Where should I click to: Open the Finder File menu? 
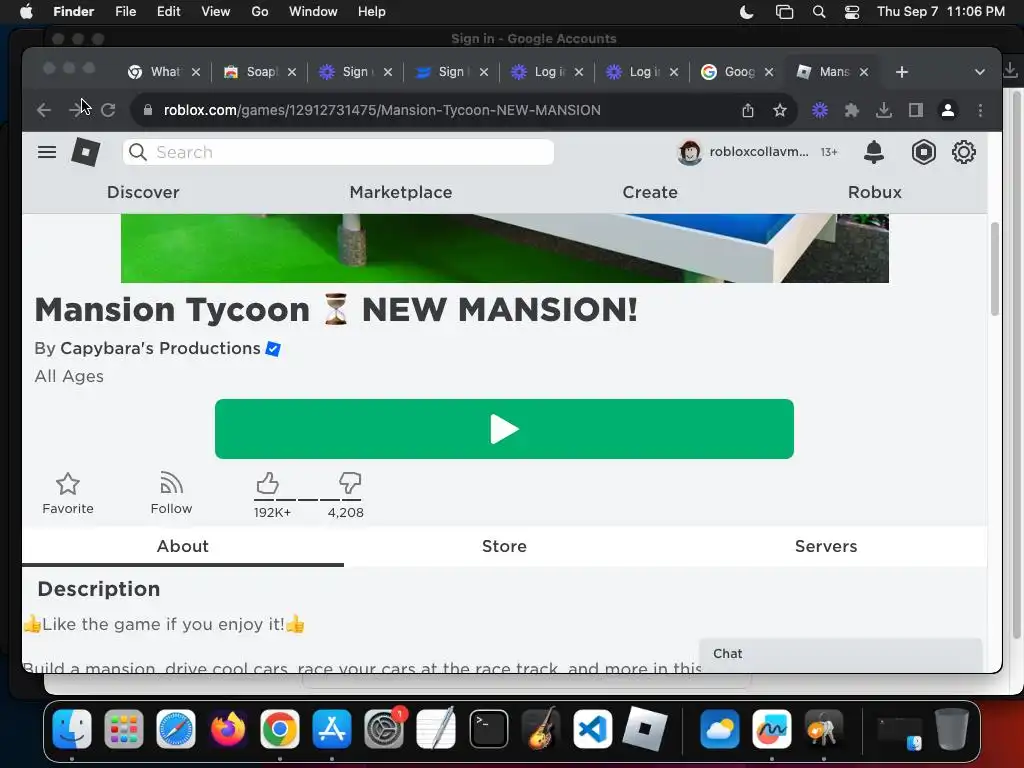[125, 12]
